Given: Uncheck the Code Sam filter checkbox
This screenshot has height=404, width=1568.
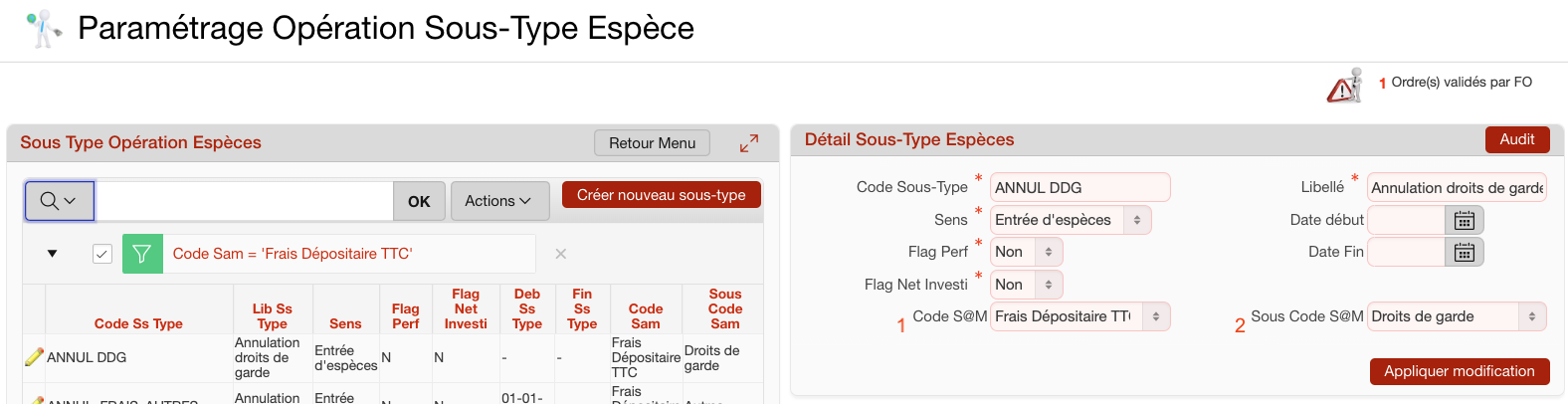Looking at the screenshot, I should (x=102, y=254).
